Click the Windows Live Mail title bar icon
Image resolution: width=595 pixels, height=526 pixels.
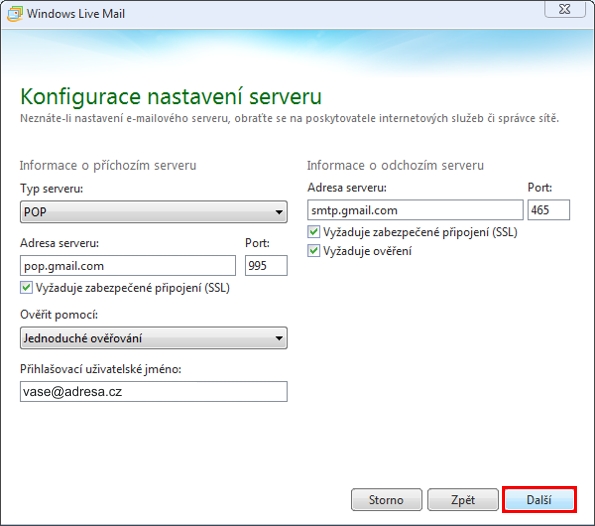tap(15, 14)
